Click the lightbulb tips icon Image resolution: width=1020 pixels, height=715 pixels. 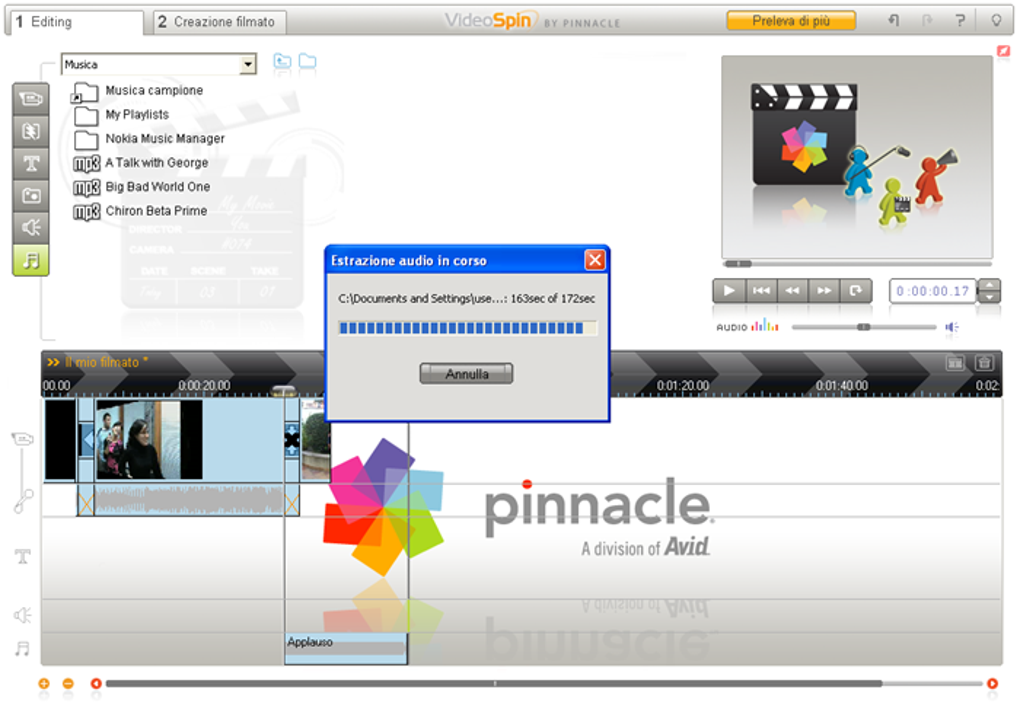(996, 21)
